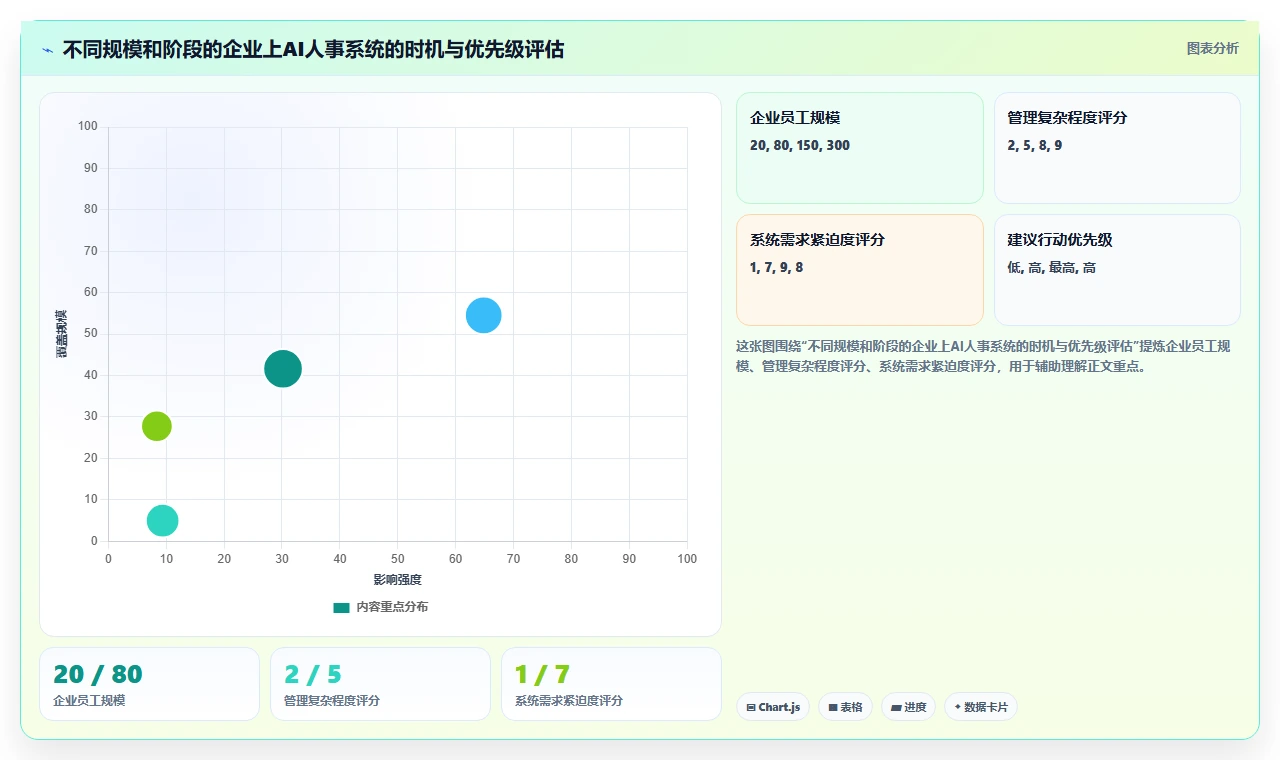Click the 表格 chip icon
1280x760 pixels.
[x=833, y=707]
